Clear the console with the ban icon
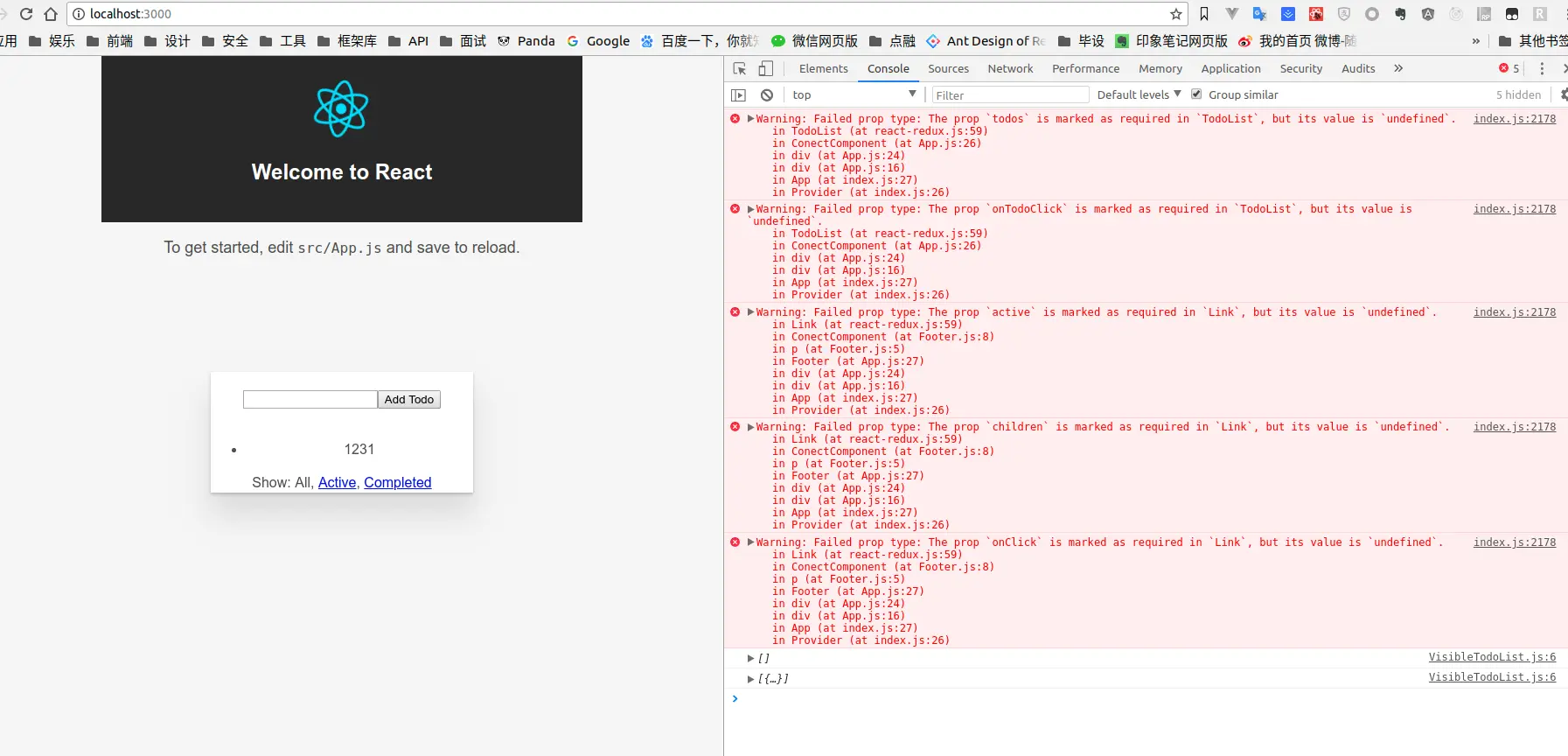Image resolution: width=1568 pixels, height=756 pixels. [x=767, y=95]
